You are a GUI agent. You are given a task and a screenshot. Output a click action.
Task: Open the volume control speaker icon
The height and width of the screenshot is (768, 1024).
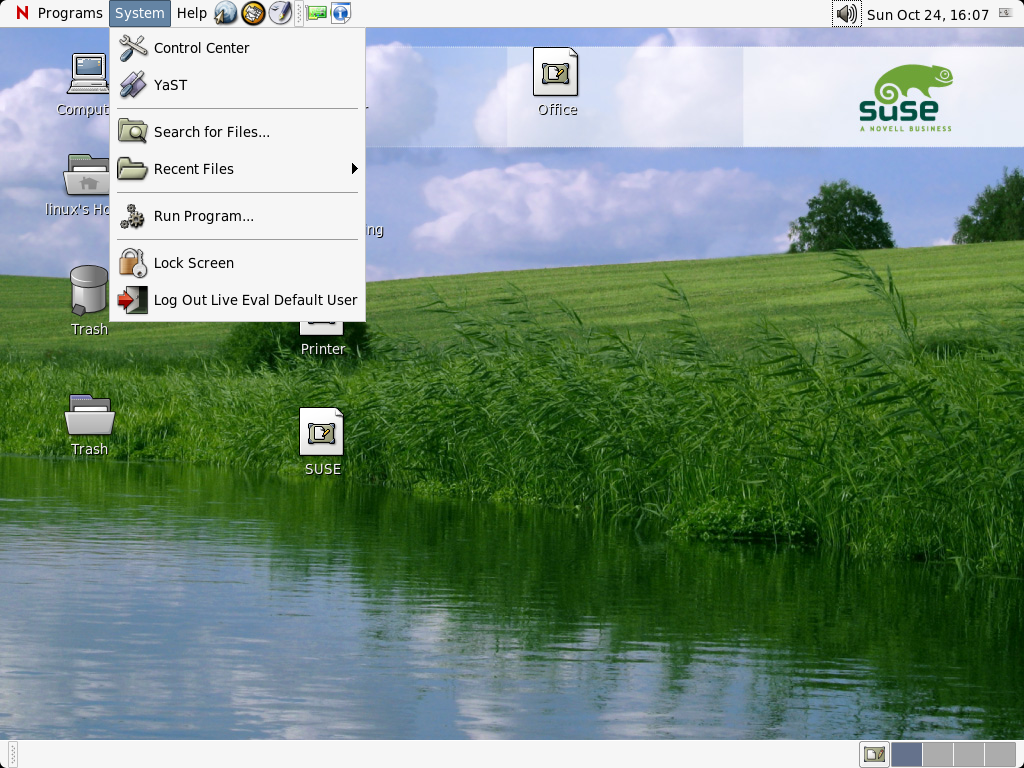pyautogui.click(x=846, y=14)
